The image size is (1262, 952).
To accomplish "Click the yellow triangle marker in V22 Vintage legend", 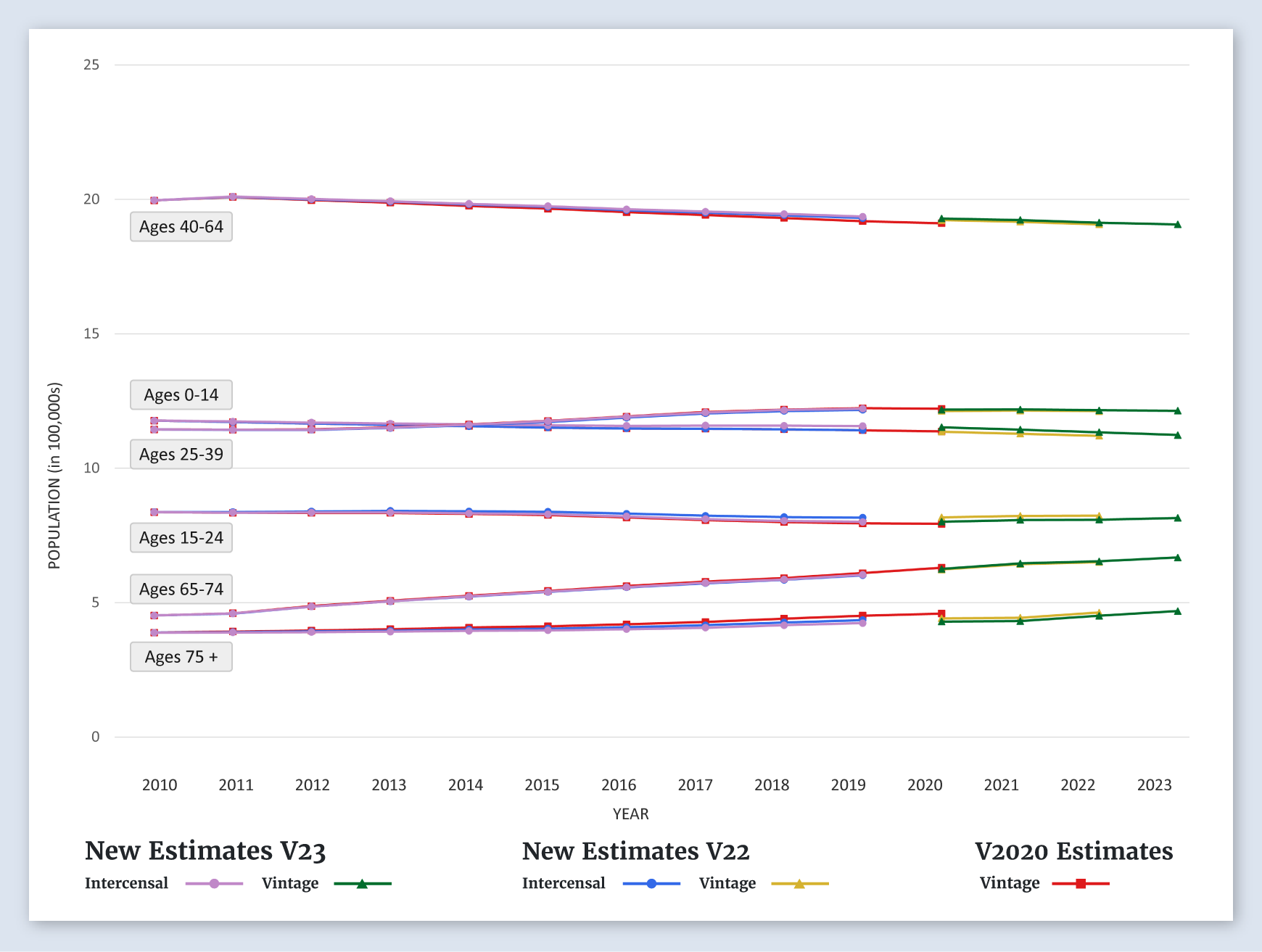I will point(799,884).
